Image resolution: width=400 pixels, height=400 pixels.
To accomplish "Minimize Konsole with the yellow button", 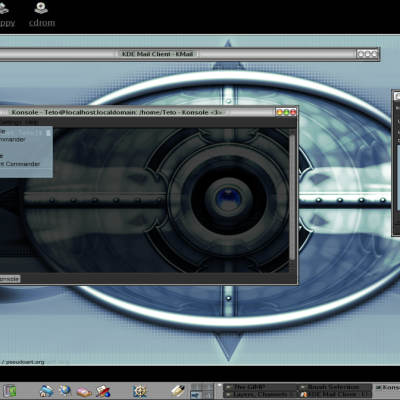I will pyautogui.click(x=279, y=112).
